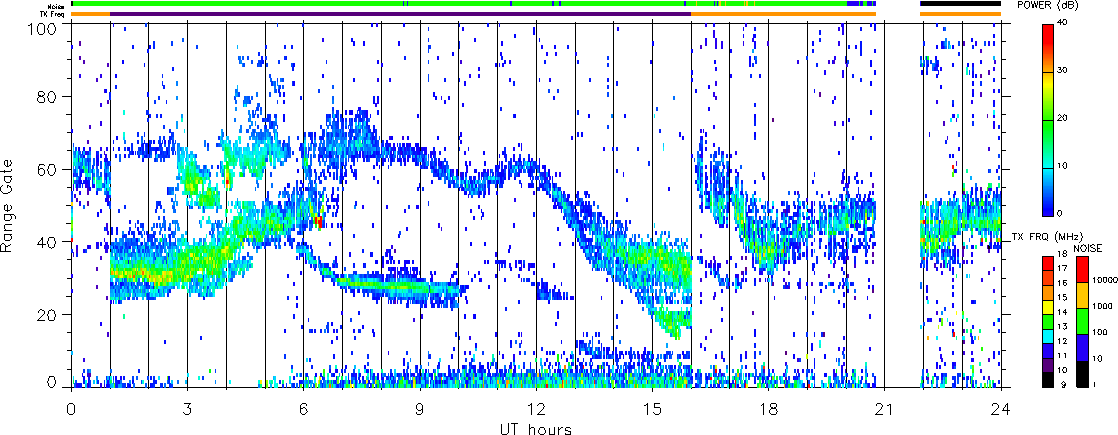Select the blue 0–10 dB segment of POWER colorbar

pos(1047,191)
